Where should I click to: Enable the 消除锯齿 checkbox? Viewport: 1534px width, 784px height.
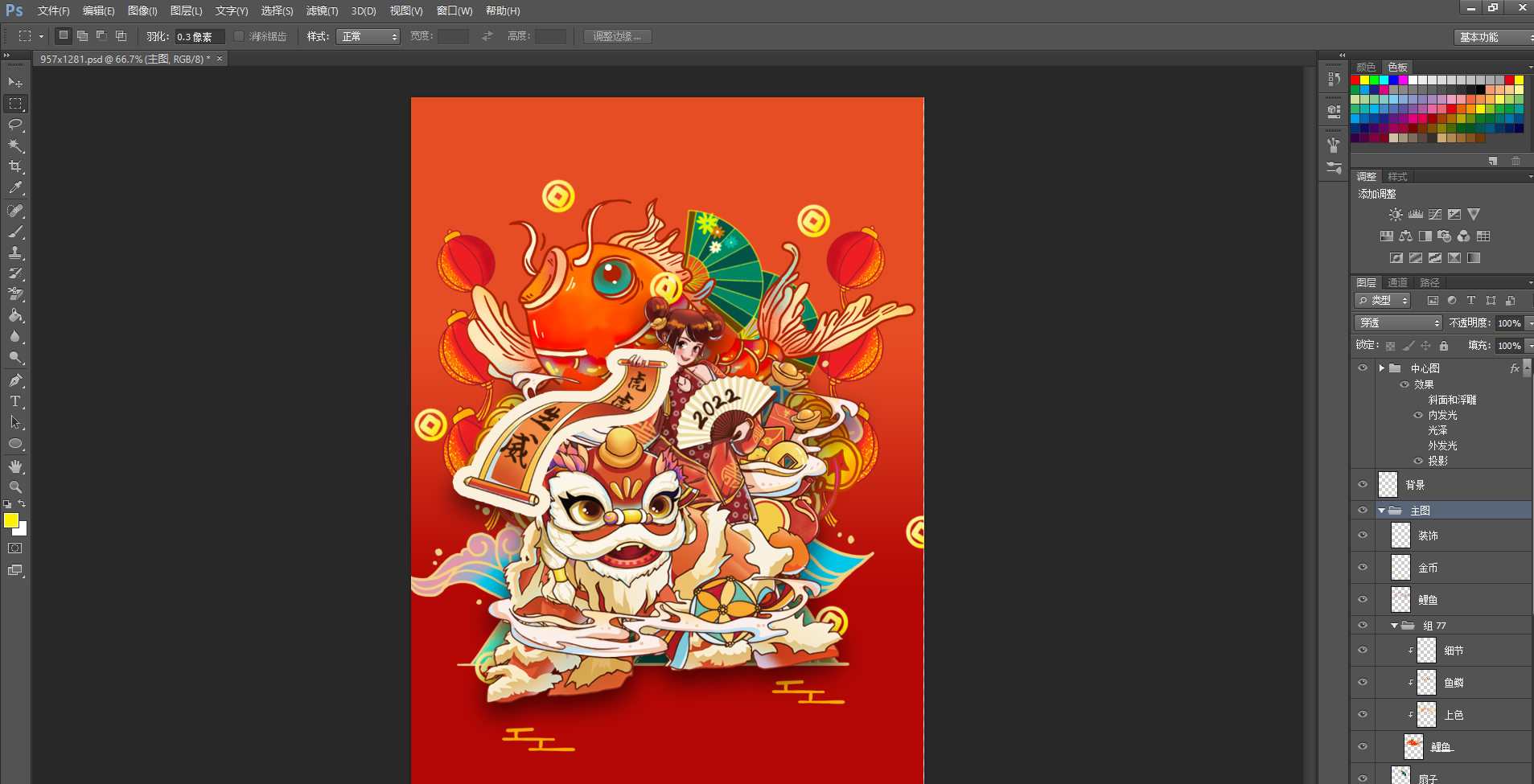[x=239, y=36]
